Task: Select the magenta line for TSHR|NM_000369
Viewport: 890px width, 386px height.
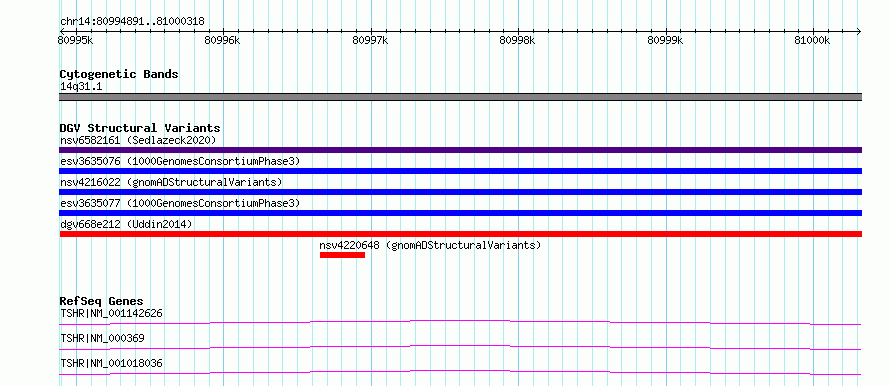Action: (460, 347)
